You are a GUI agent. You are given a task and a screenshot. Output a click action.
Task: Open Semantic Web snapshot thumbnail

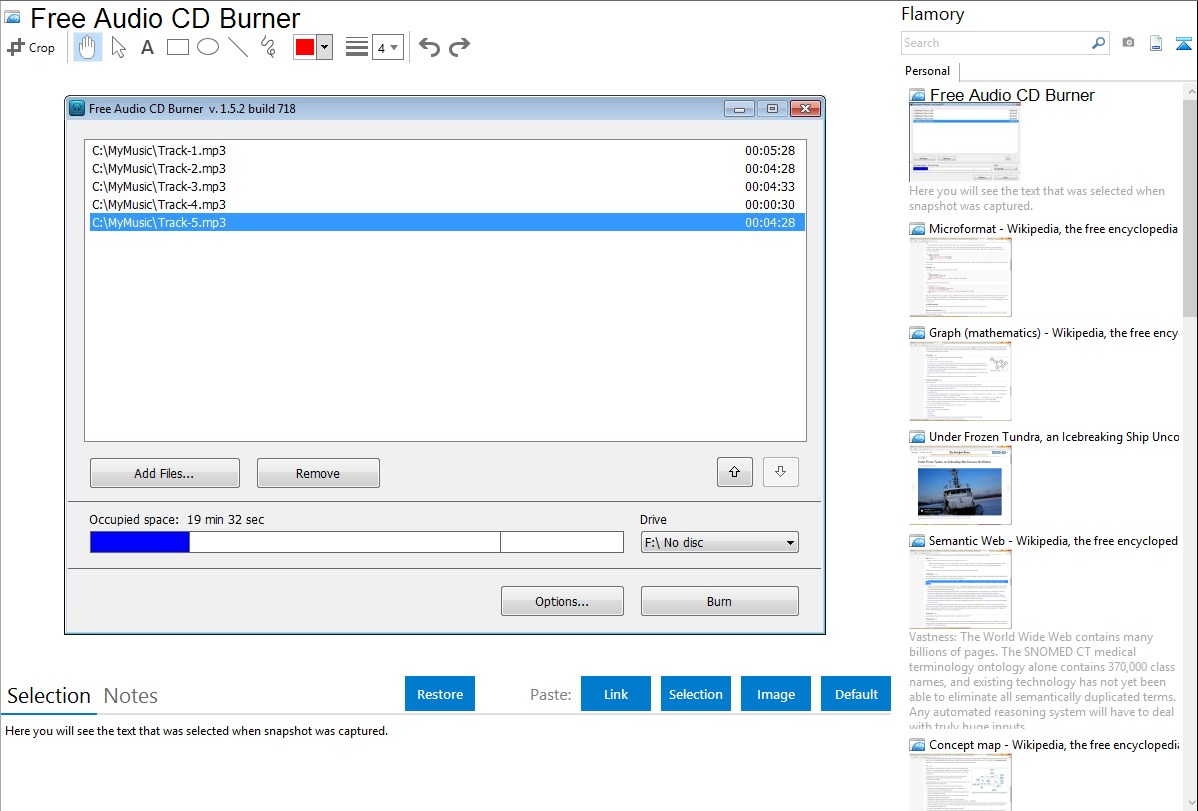960,589
